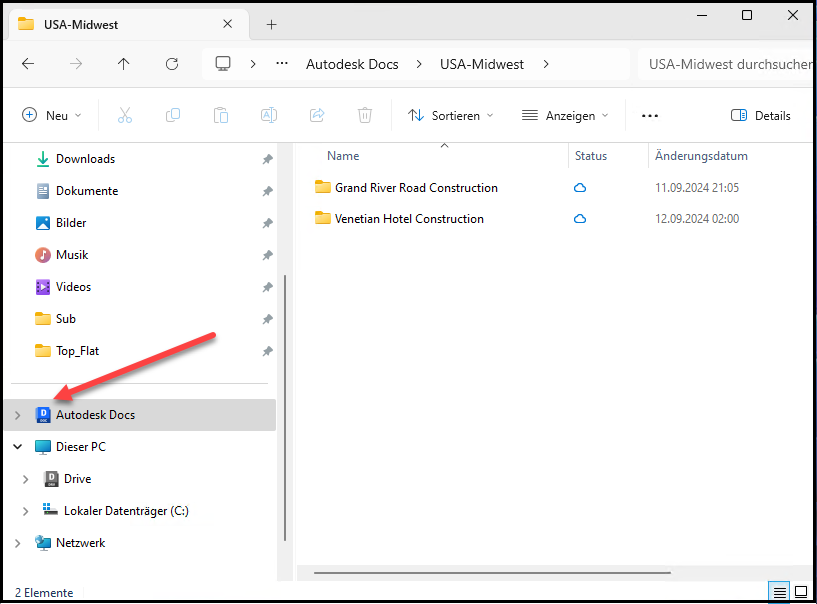The height and width of the screenshot is (604, 817).
Task: Open Bilder in the sidebar
Action: (71, 223)
